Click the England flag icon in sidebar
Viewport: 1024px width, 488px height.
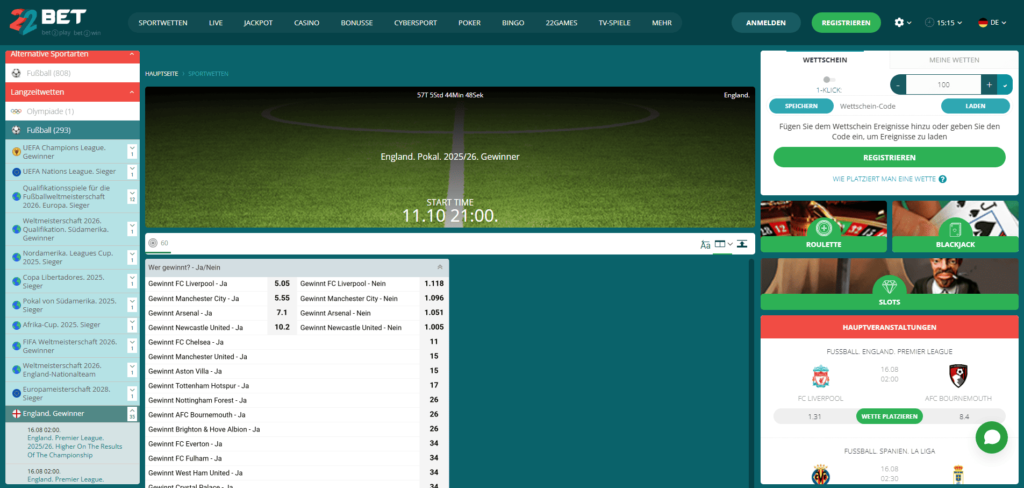[16, 414]
